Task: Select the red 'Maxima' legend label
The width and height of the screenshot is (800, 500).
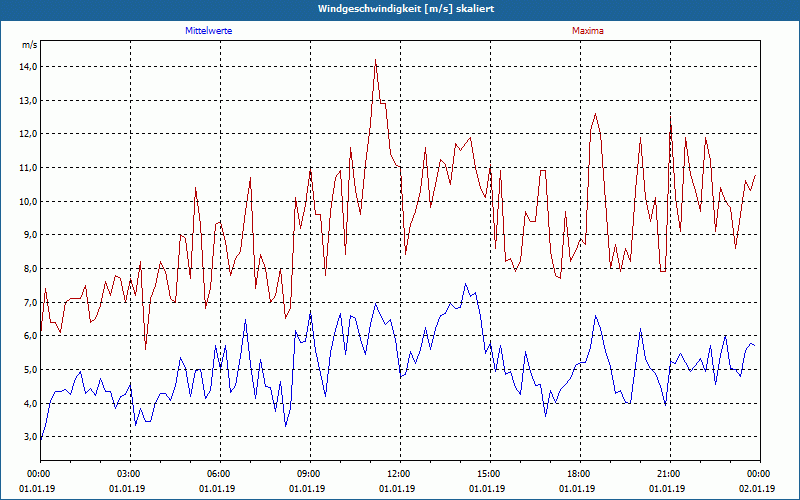Action: pyautogui.click(x=588, y=31)
